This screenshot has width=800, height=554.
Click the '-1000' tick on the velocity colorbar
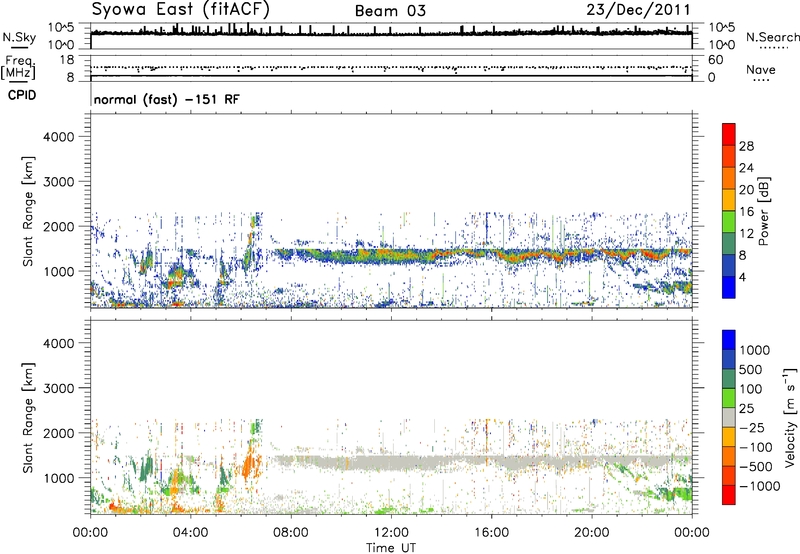click(759, 486)
